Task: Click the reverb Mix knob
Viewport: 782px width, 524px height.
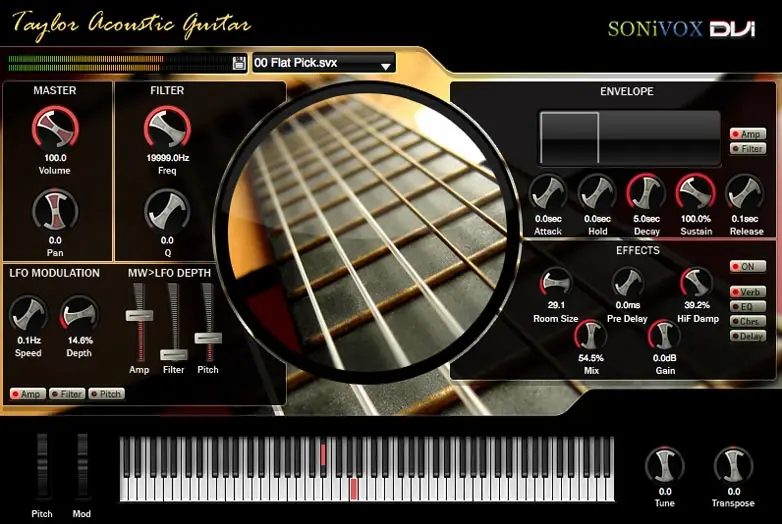Action: tap(590, 336)
